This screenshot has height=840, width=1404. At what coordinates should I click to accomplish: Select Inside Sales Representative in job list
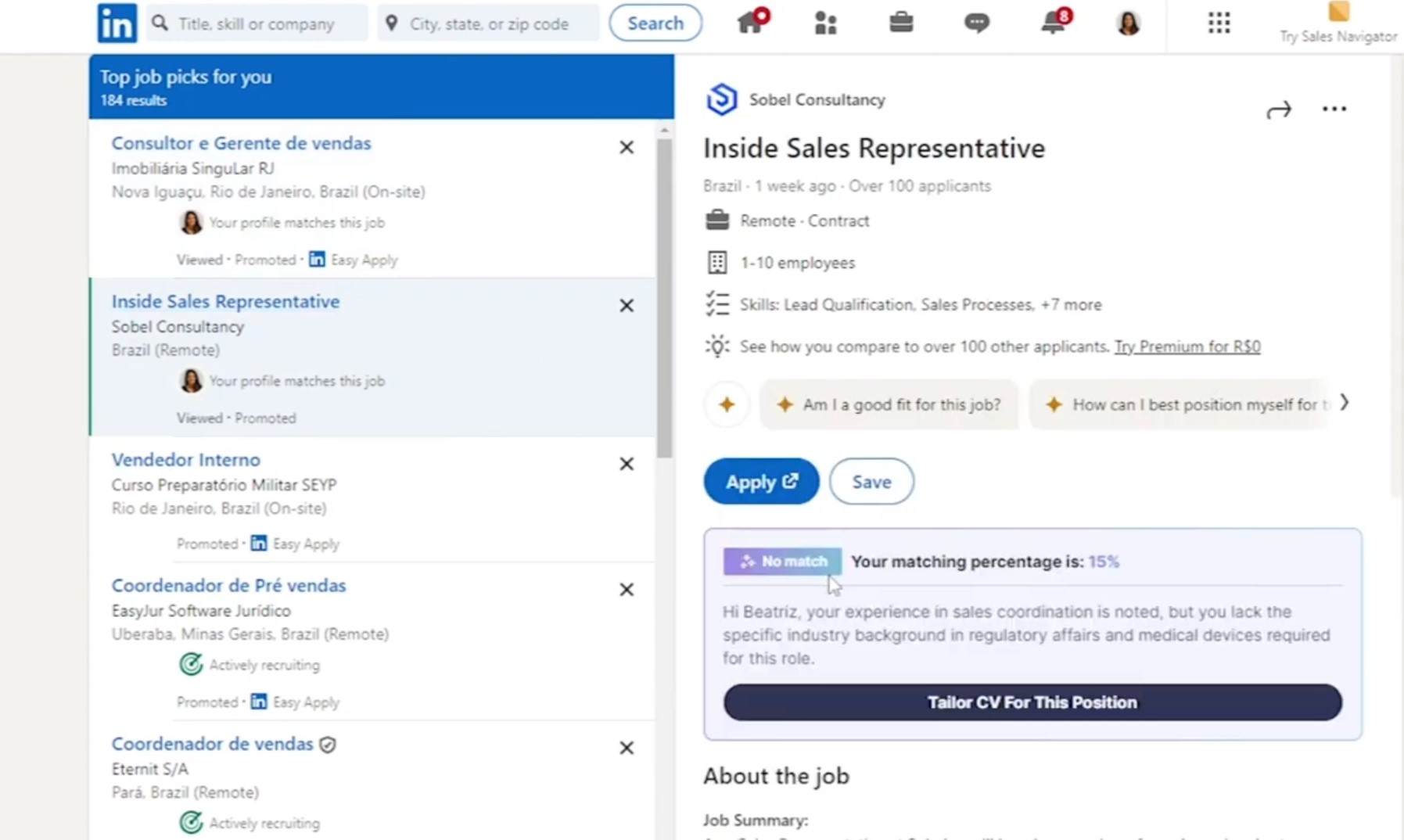pos(225,302)
